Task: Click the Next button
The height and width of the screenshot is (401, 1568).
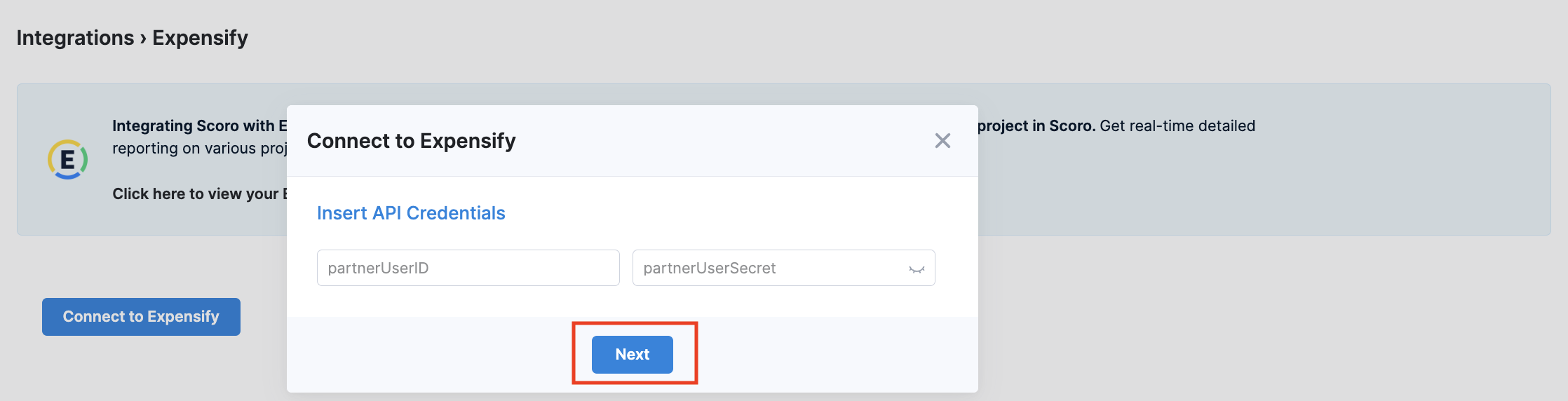Action: click(633, 354)
